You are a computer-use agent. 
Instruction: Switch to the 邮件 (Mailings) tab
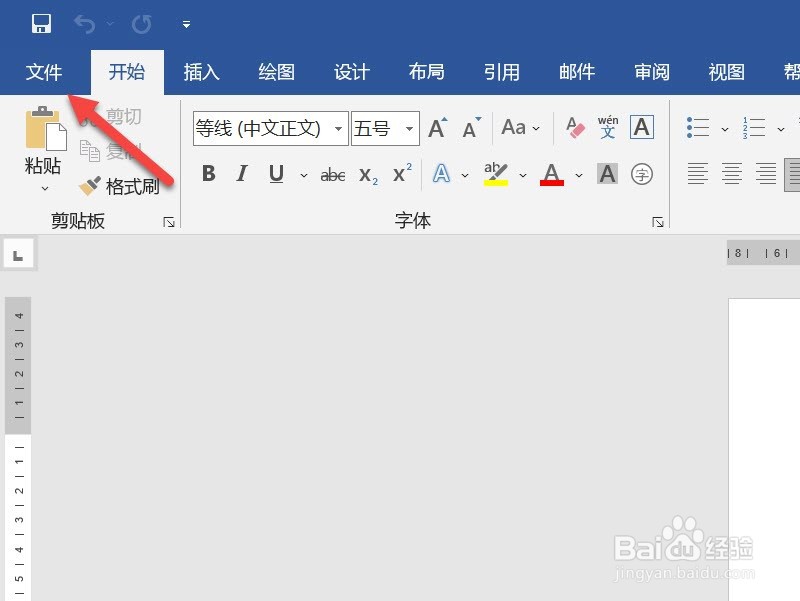(x=577, y=72)
